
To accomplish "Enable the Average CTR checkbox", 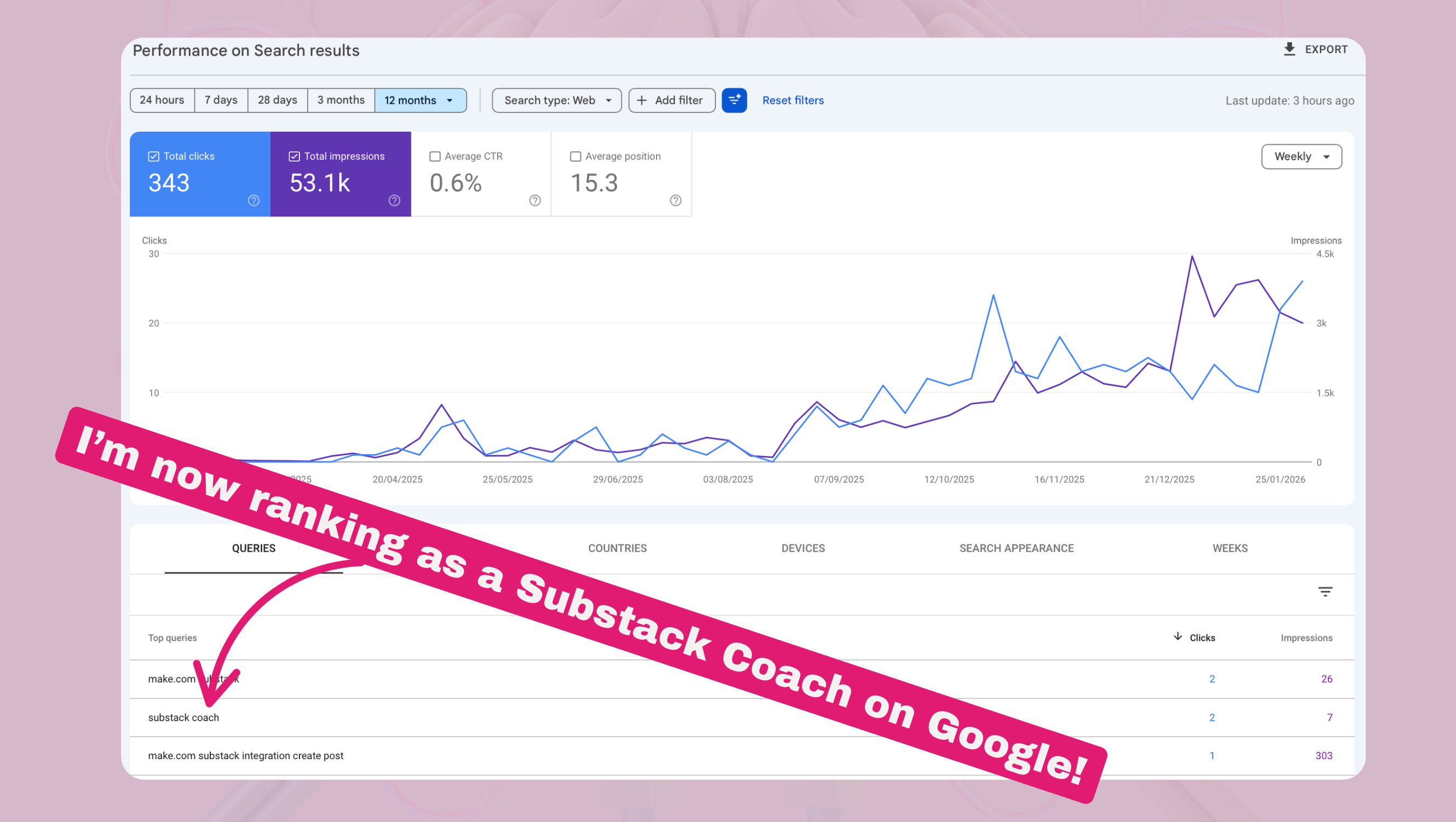I will tap(435, 157).
